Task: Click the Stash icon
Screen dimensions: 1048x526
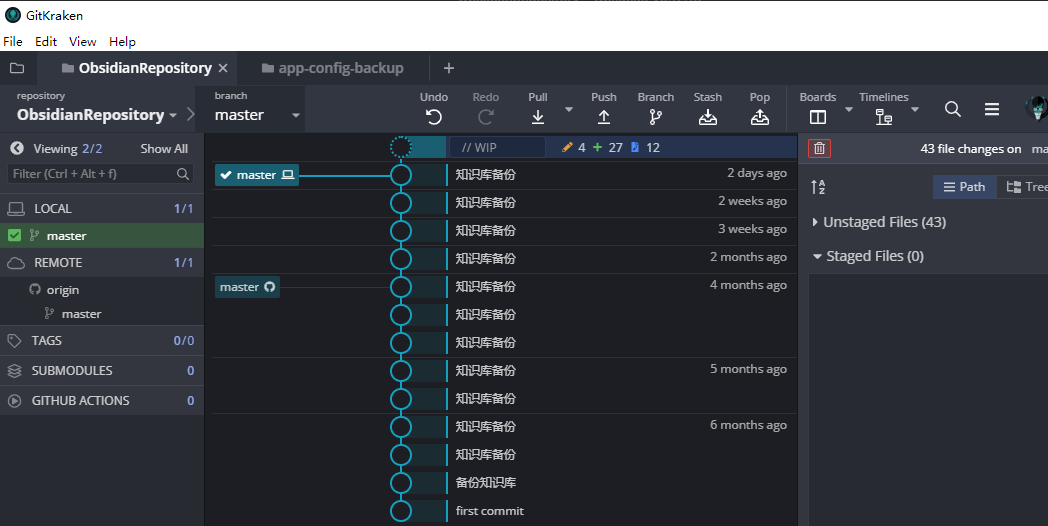Action: pyautogui.click(x=708, y=116)
